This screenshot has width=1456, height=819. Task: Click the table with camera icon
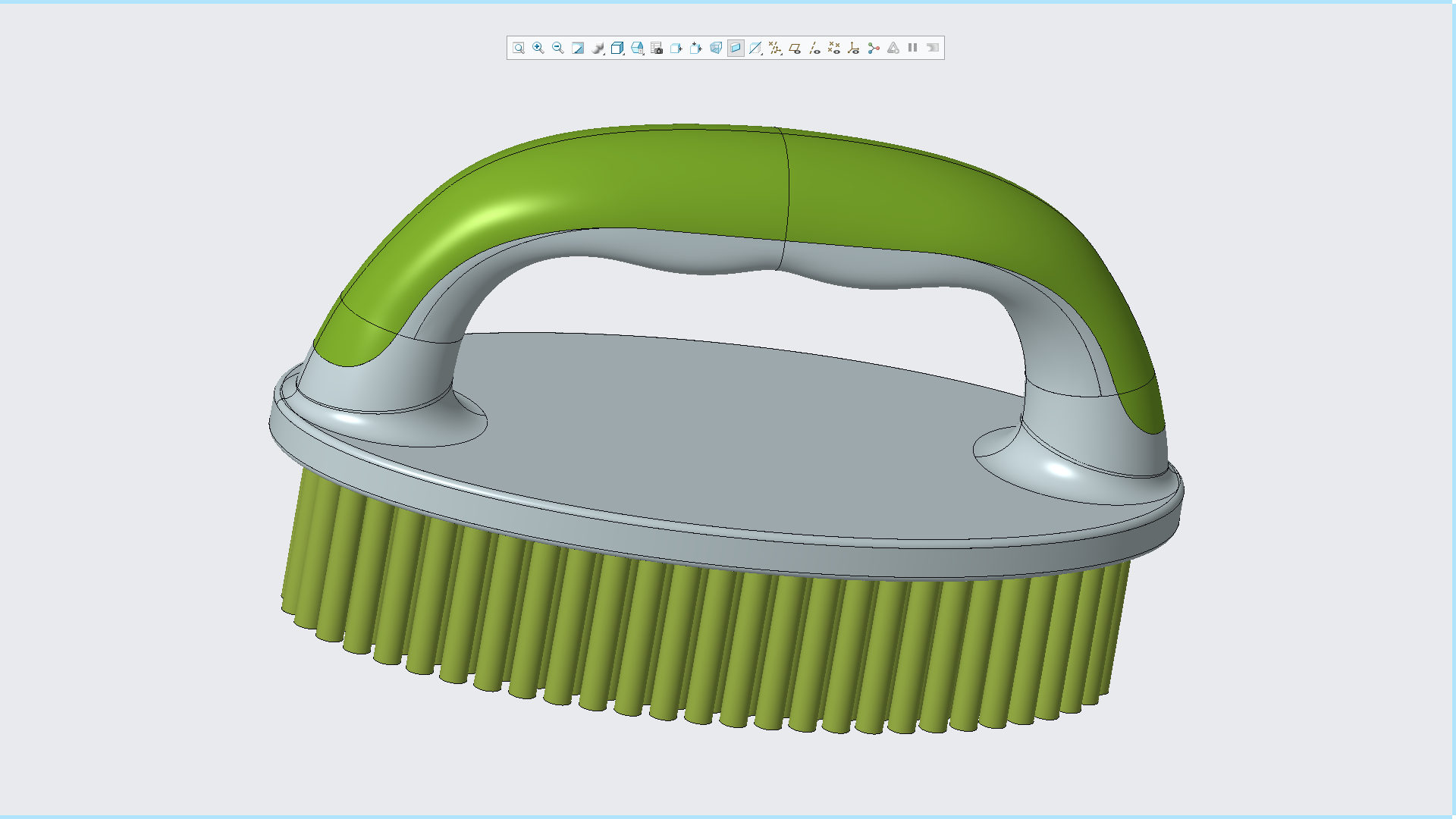pos(657,48)
